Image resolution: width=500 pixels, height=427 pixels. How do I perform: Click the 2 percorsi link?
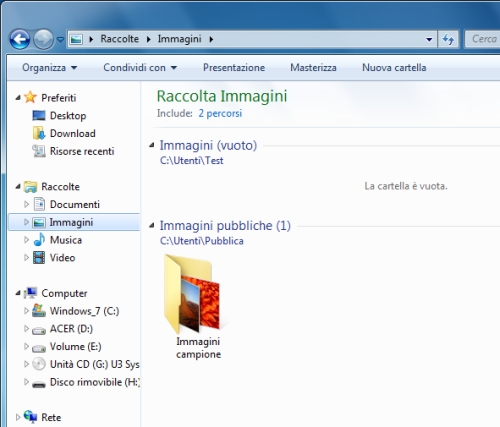click(x=220, y=113)
